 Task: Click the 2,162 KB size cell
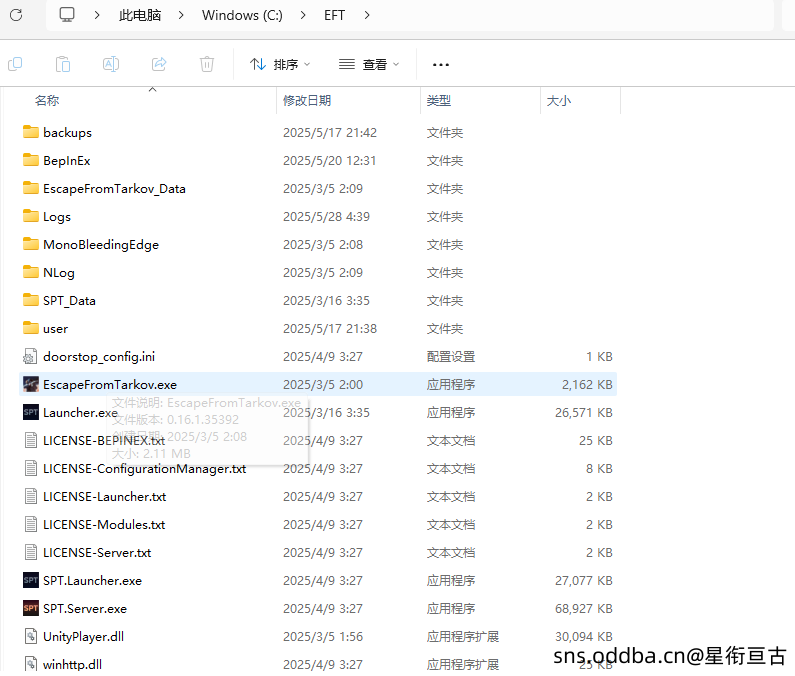587,385
